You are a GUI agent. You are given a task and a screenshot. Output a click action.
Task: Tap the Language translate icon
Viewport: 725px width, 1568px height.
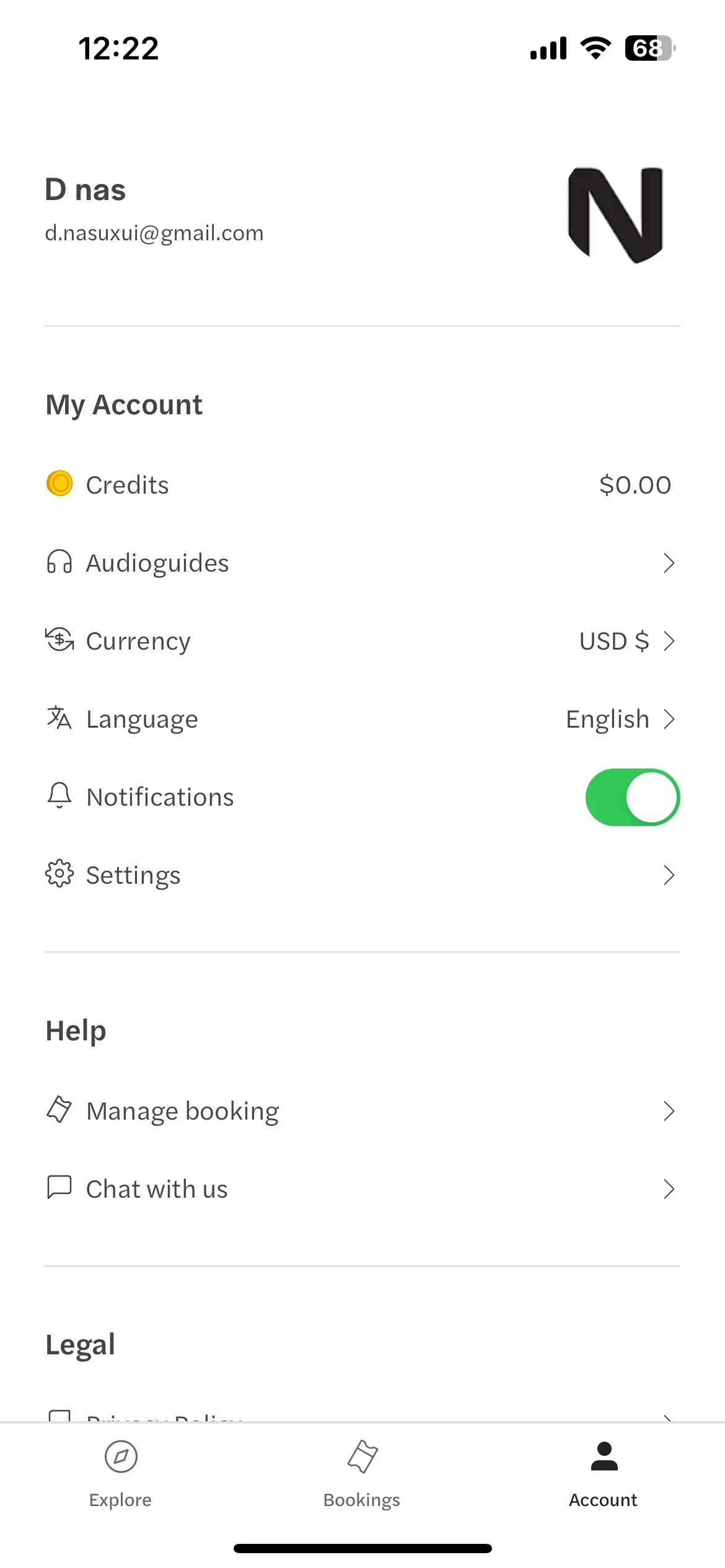pos(59,718)
